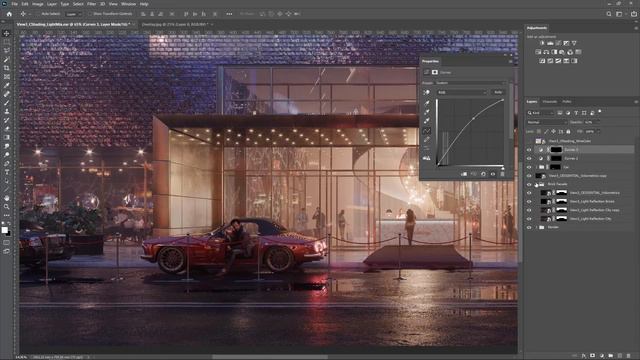Select the Horizontal Type tool
Screen dimensions: 640x360
point(6,172)
